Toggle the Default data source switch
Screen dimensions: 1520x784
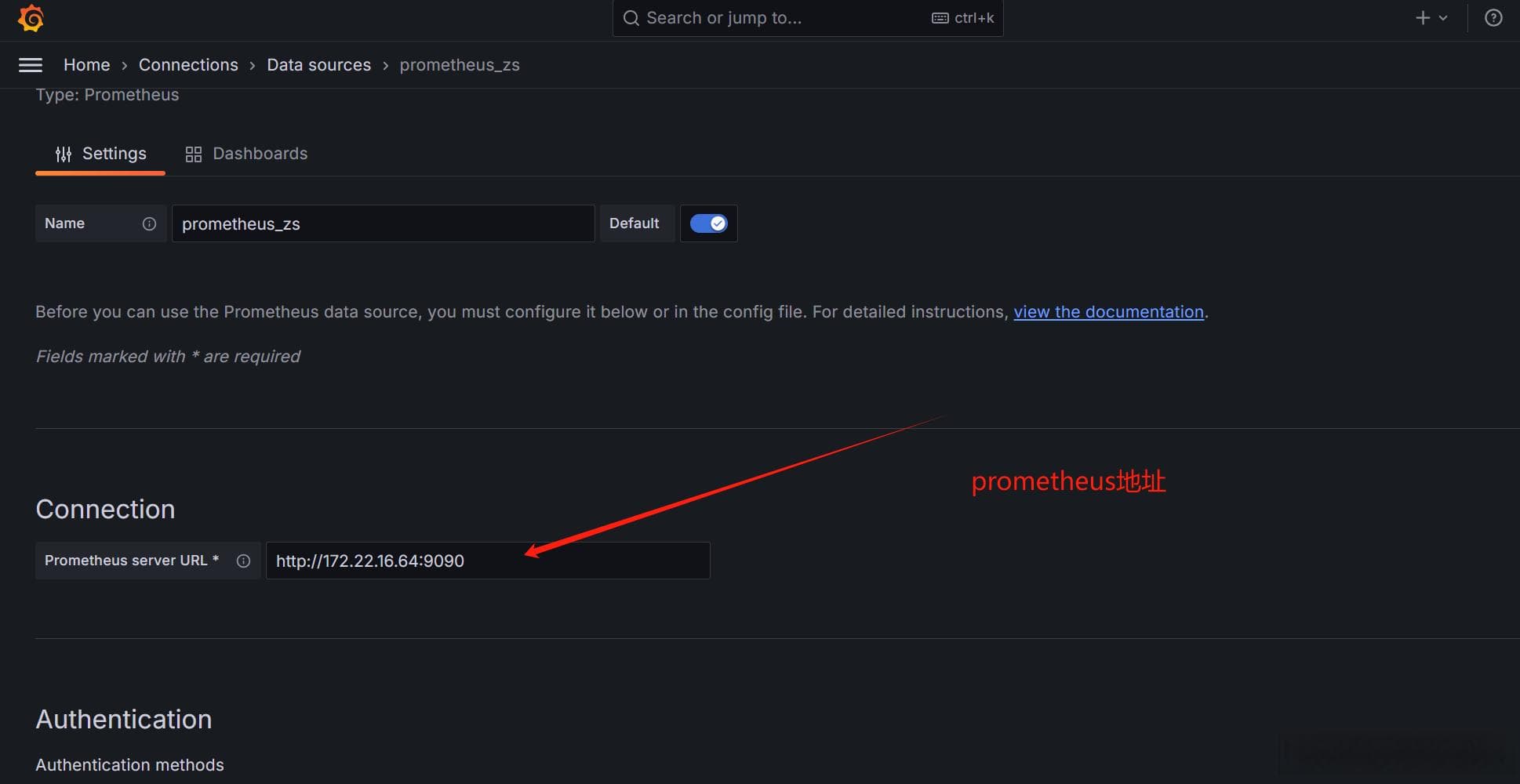point(708,223)
